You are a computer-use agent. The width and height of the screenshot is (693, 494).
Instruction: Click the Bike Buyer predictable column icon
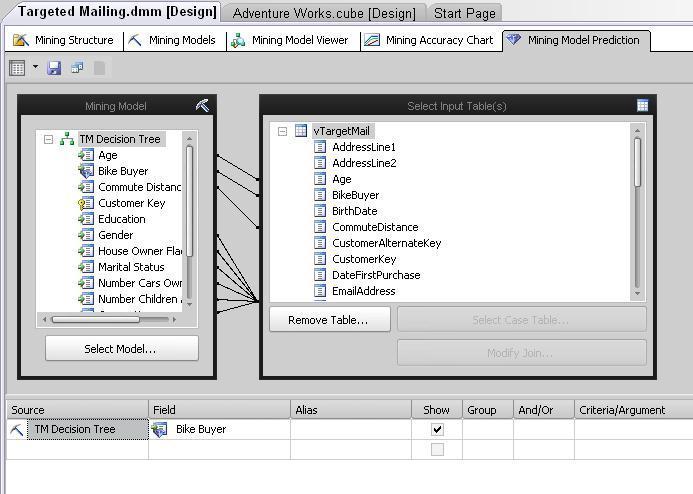pyautogui.click(x=86, y=171)
